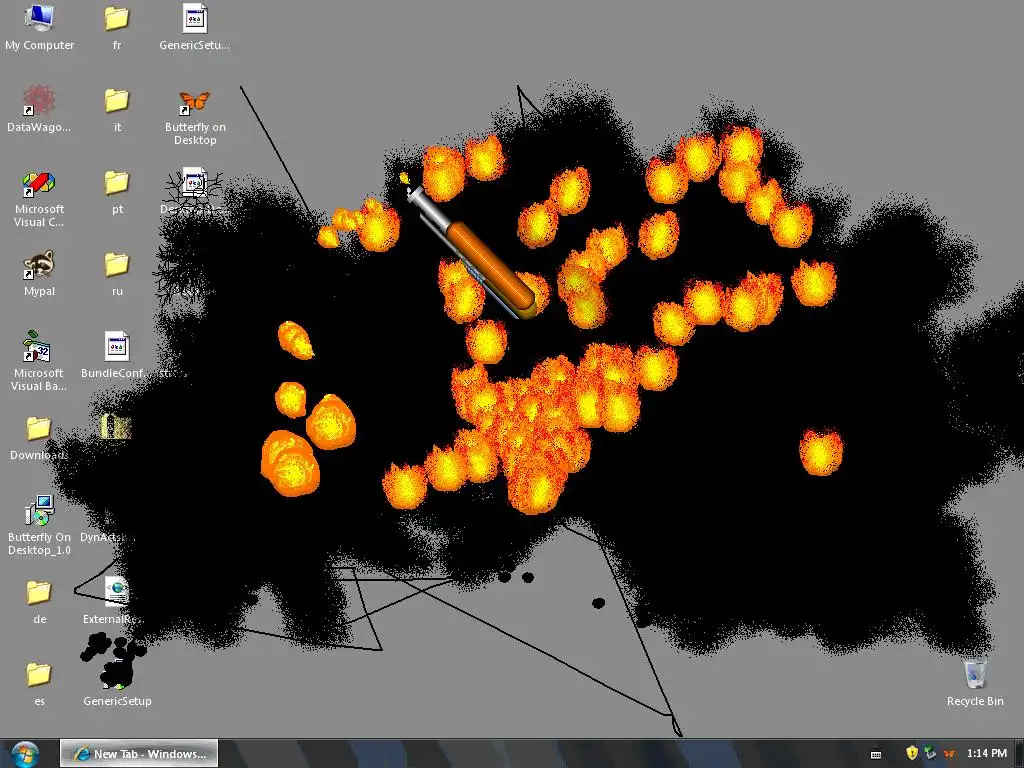Click the keyboard tray icon
The width and height of the screenshot is (1024, 768).
pyautogui.click(x=876, y=754)
